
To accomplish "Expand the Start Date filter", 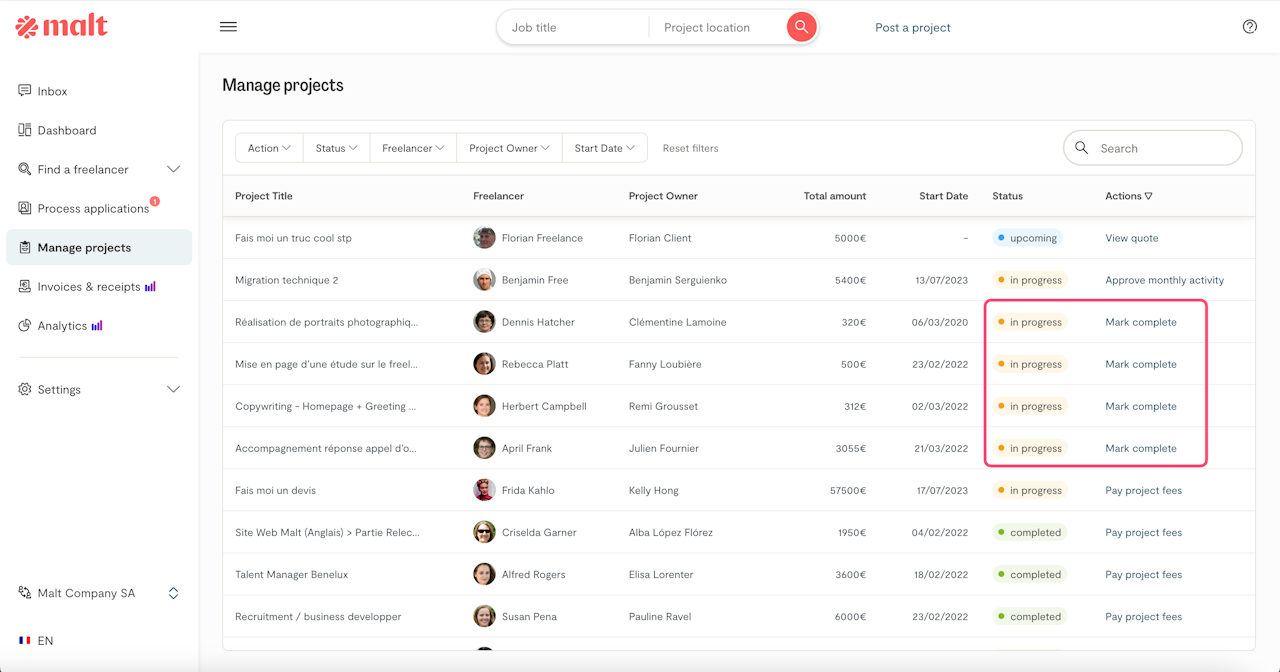I will point(604,148).
